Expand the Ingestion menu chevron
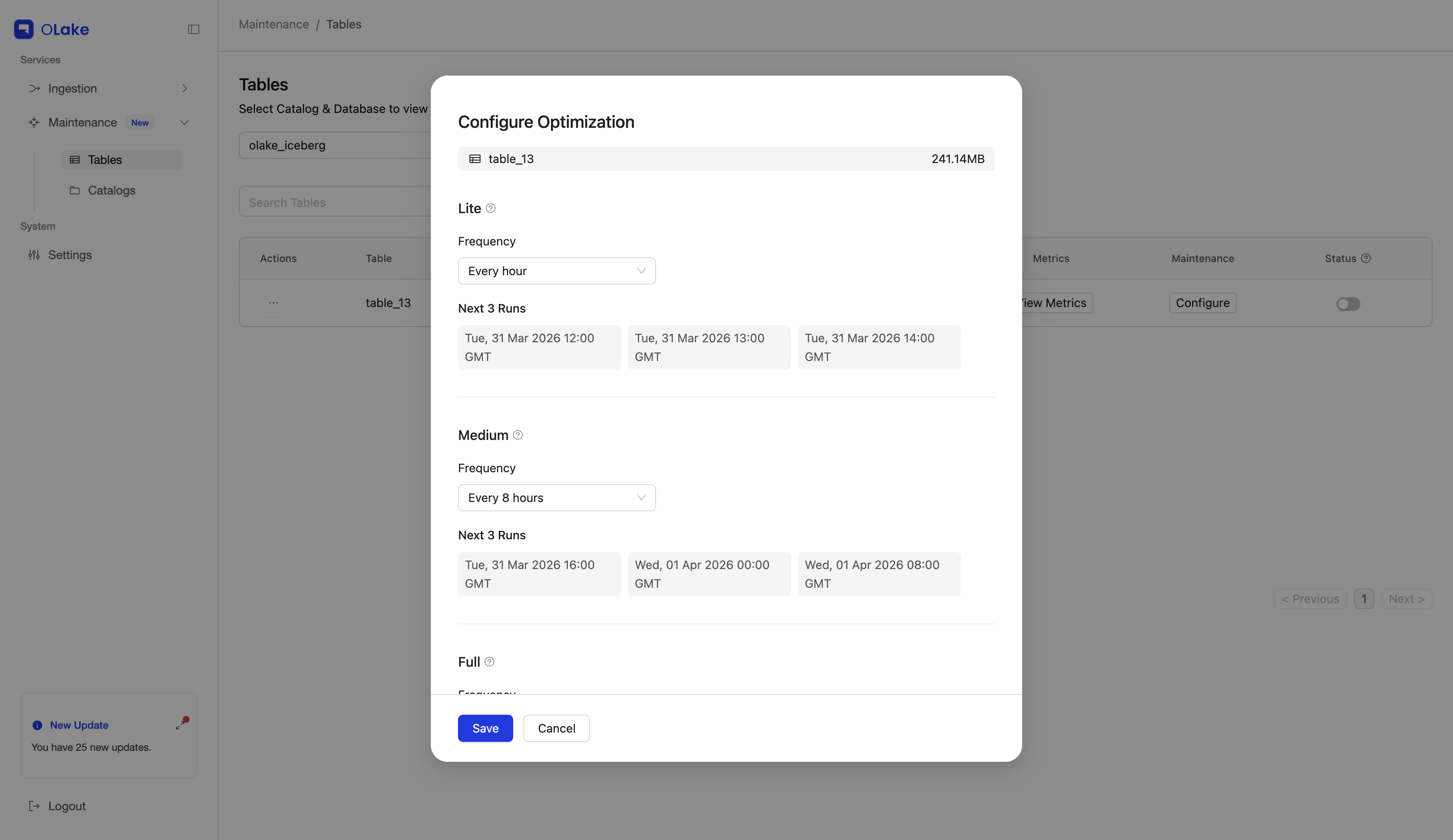This screenshot has width=1453, height=840. (x=184, y=88)
